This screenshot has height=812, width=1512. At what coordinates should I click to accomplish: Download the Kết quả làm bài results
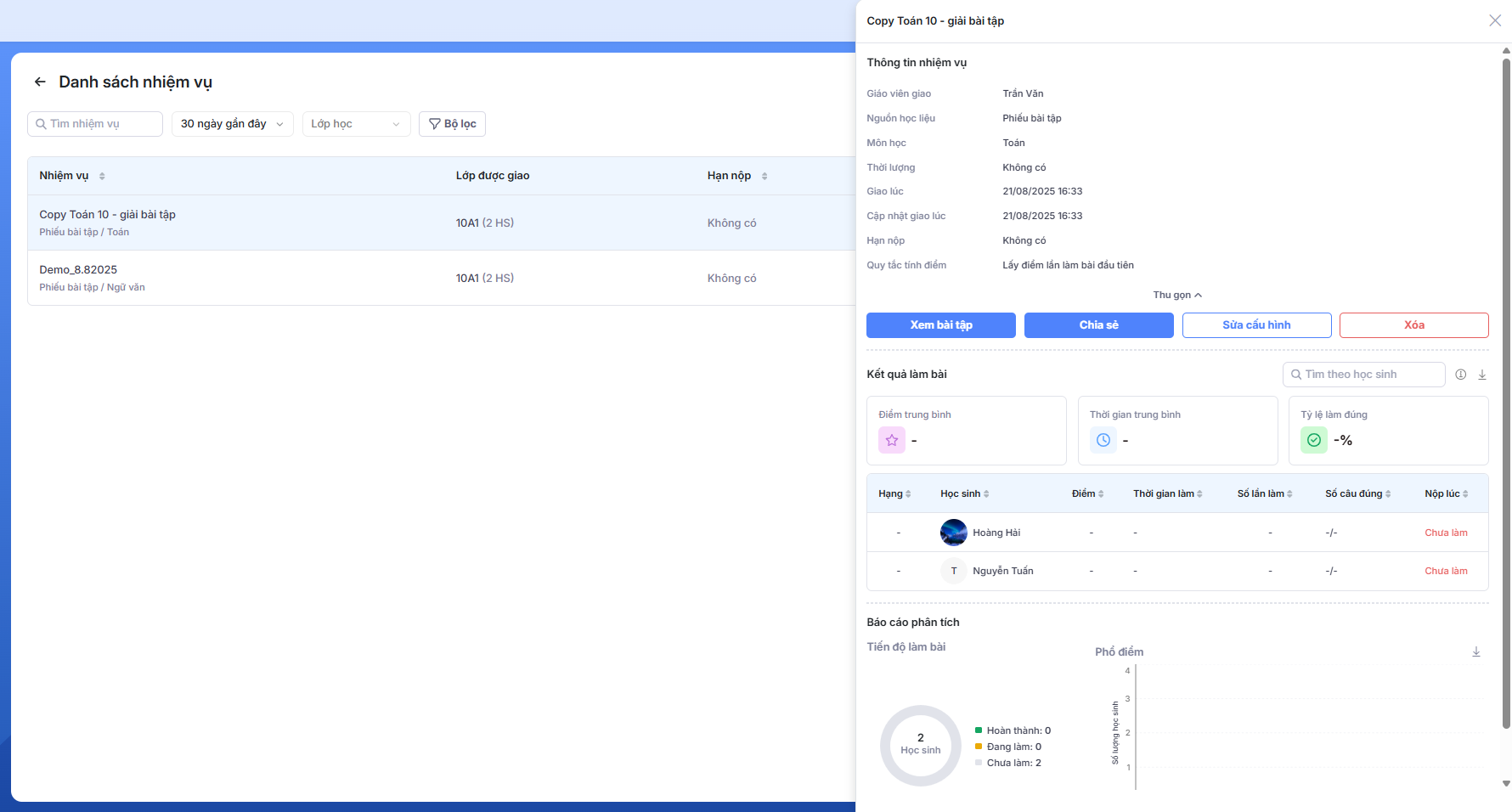[1481, 375]
